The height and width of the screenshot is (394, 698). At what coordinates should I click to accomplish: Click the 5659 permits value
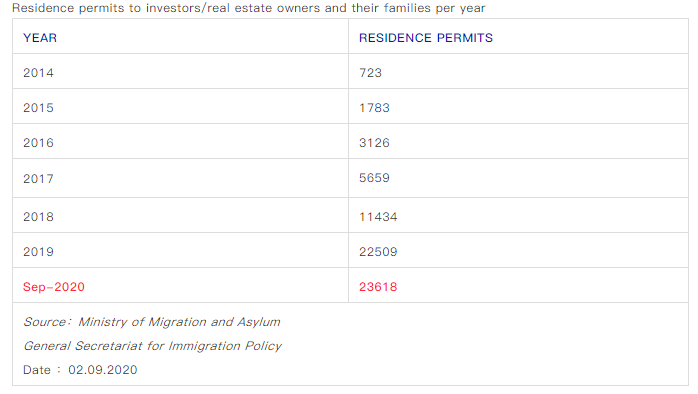tap(374, 178)
